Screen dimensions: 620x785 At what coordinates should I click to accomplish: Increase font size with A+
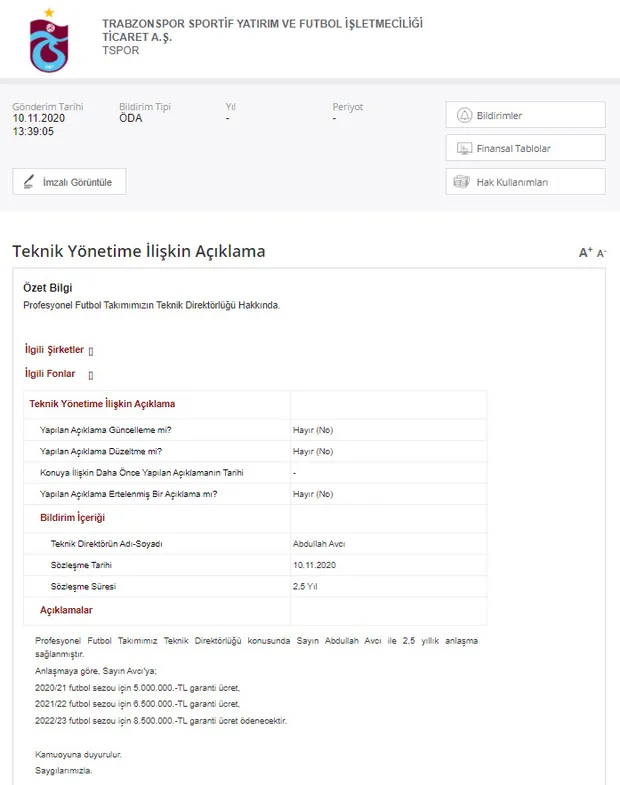(585, 253)
